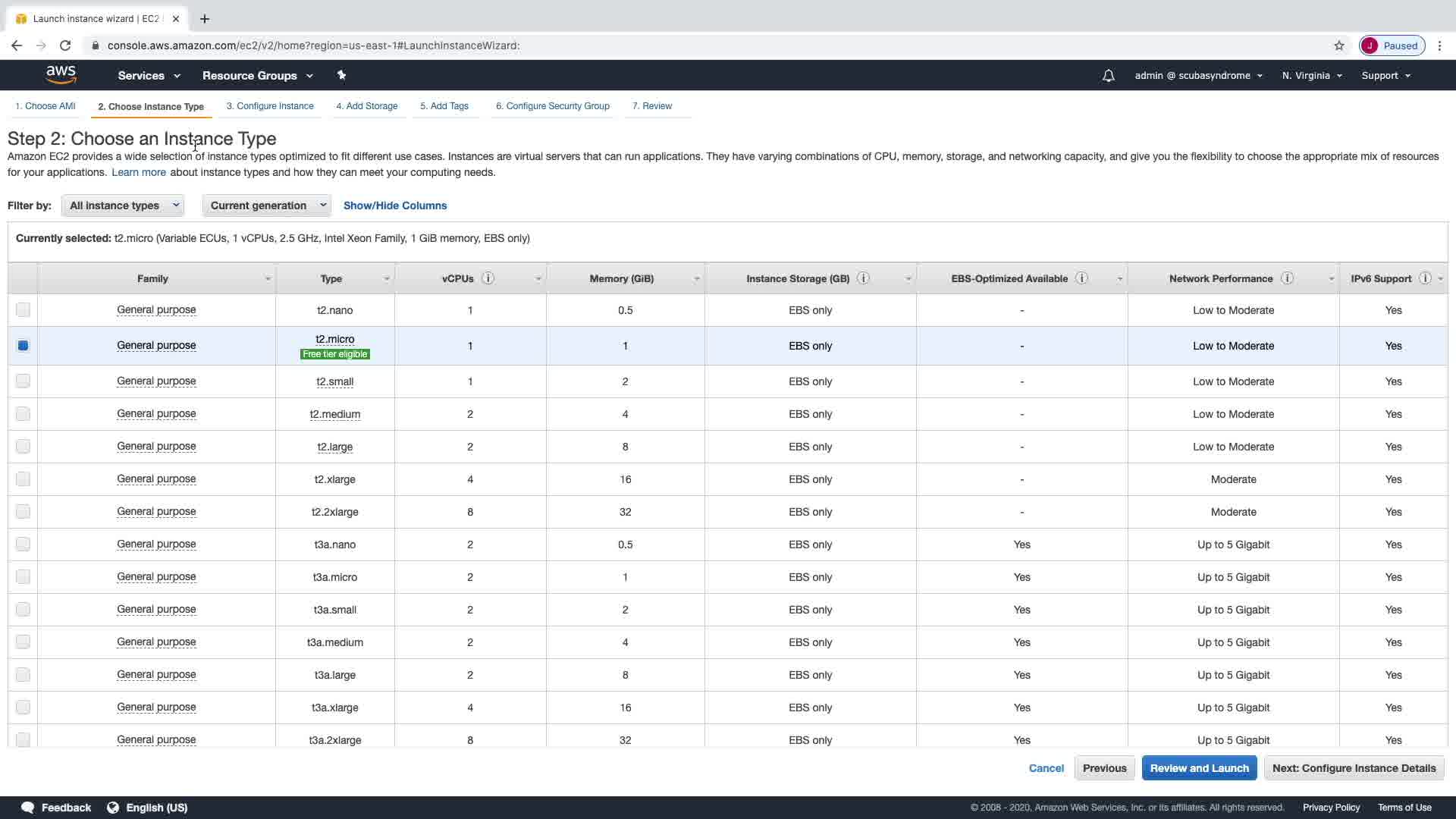Click the Show/Hide Columns link
The width and height of the screenshot is (1456, 819).
395,206
